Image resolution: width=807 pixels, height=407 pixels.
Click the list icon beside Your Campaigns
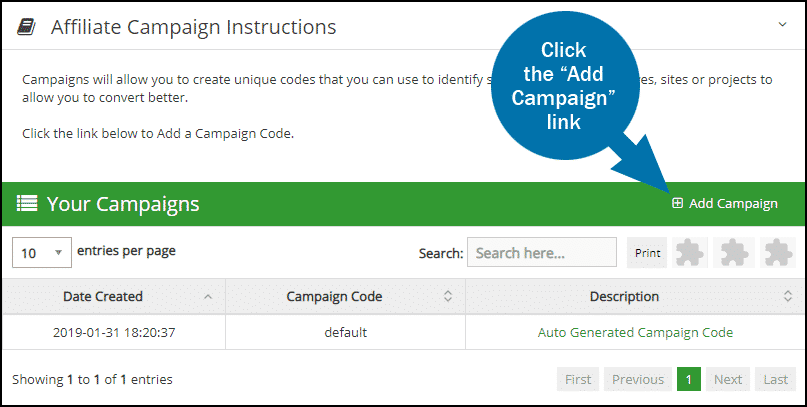(27, 203)
